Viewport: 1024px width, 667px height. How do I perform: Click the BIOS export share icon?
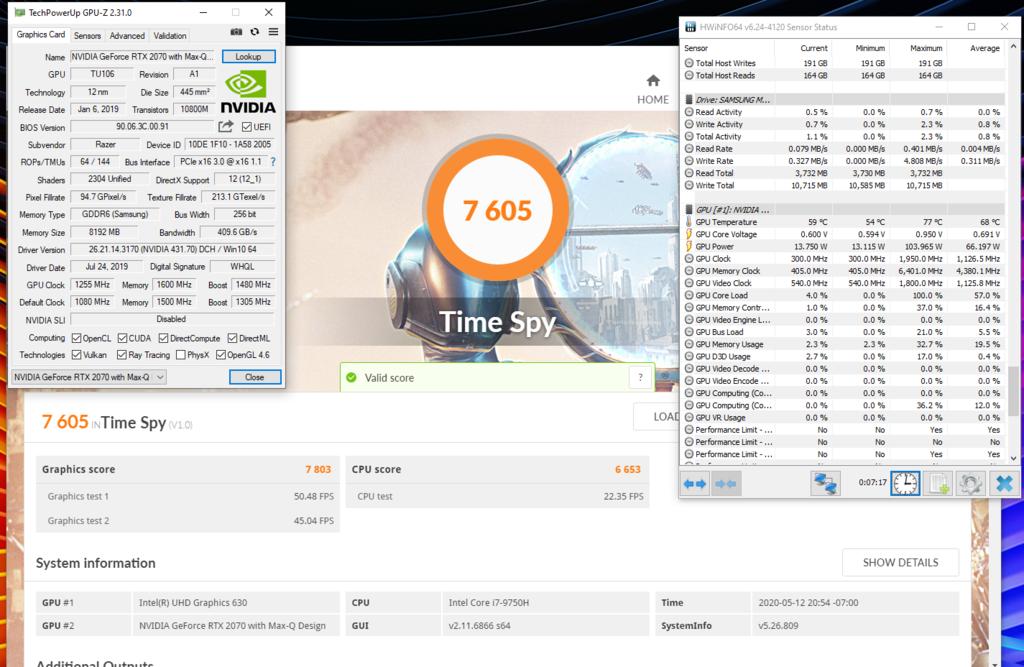tap(226, 126)
